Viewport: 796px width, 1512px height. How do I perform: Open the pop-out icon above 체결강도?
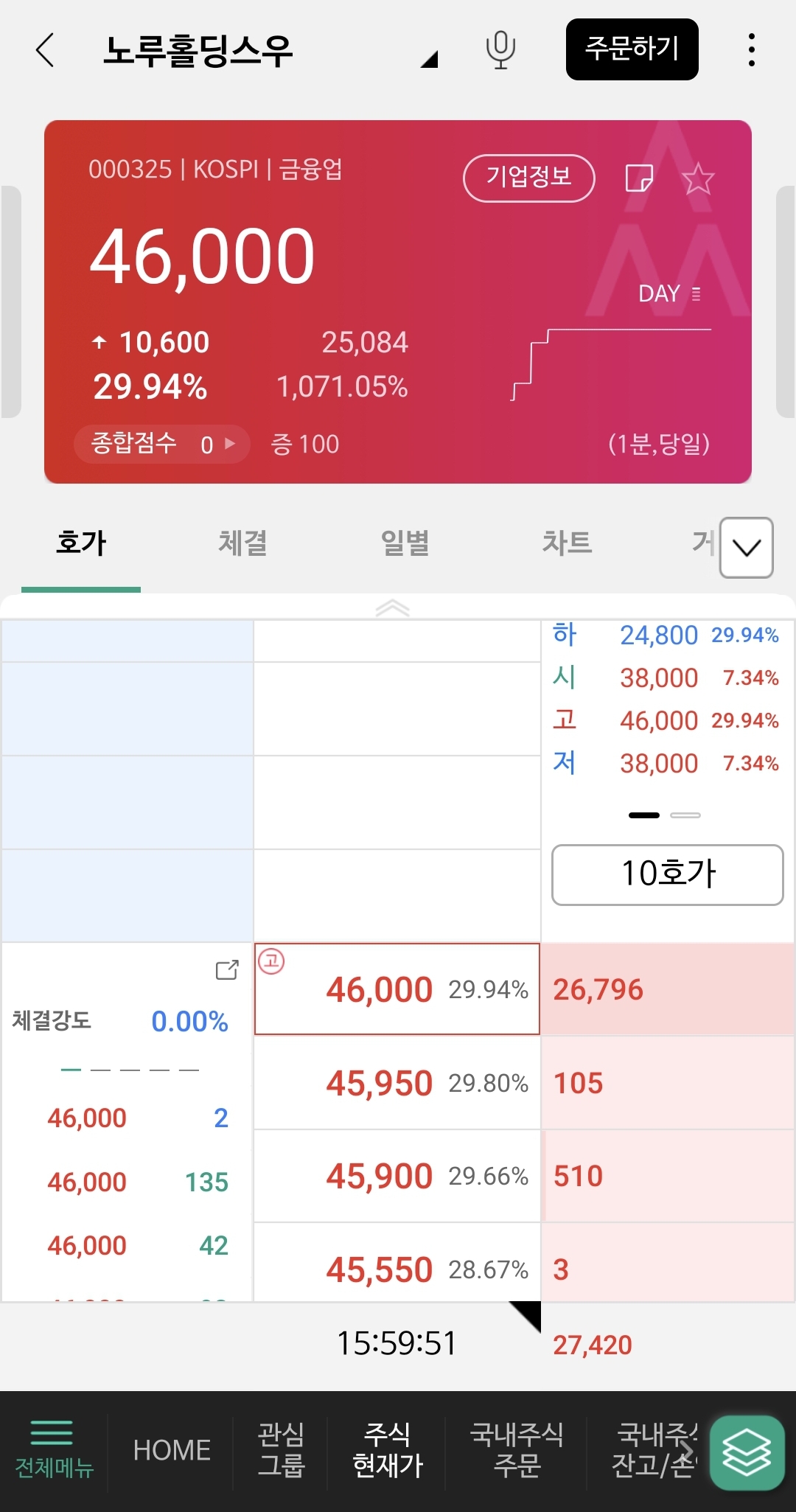(x=227, y=970)
